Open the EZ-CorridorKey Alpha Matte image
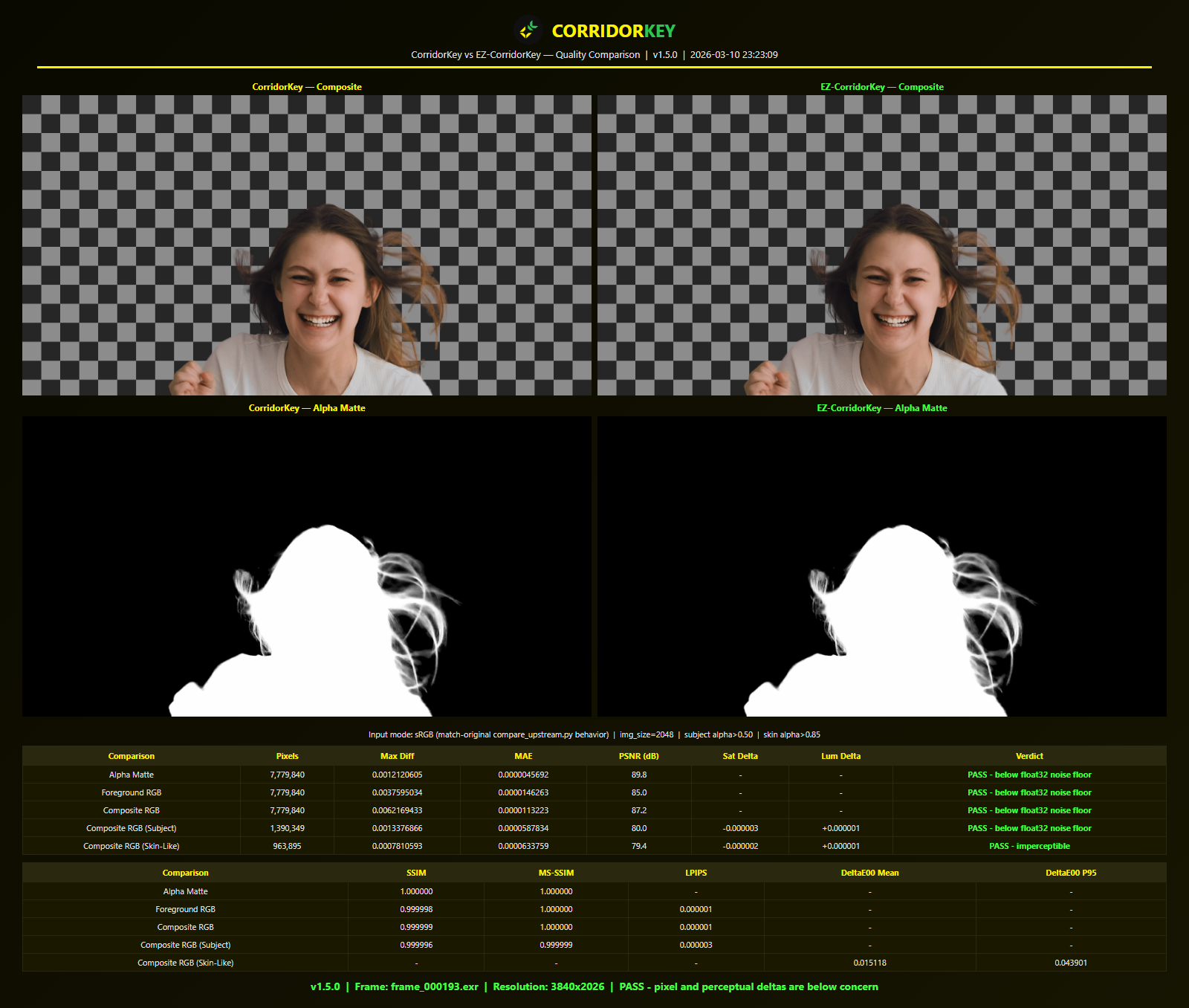This screenshot has height=1008, width=1189. coord(882,566)
